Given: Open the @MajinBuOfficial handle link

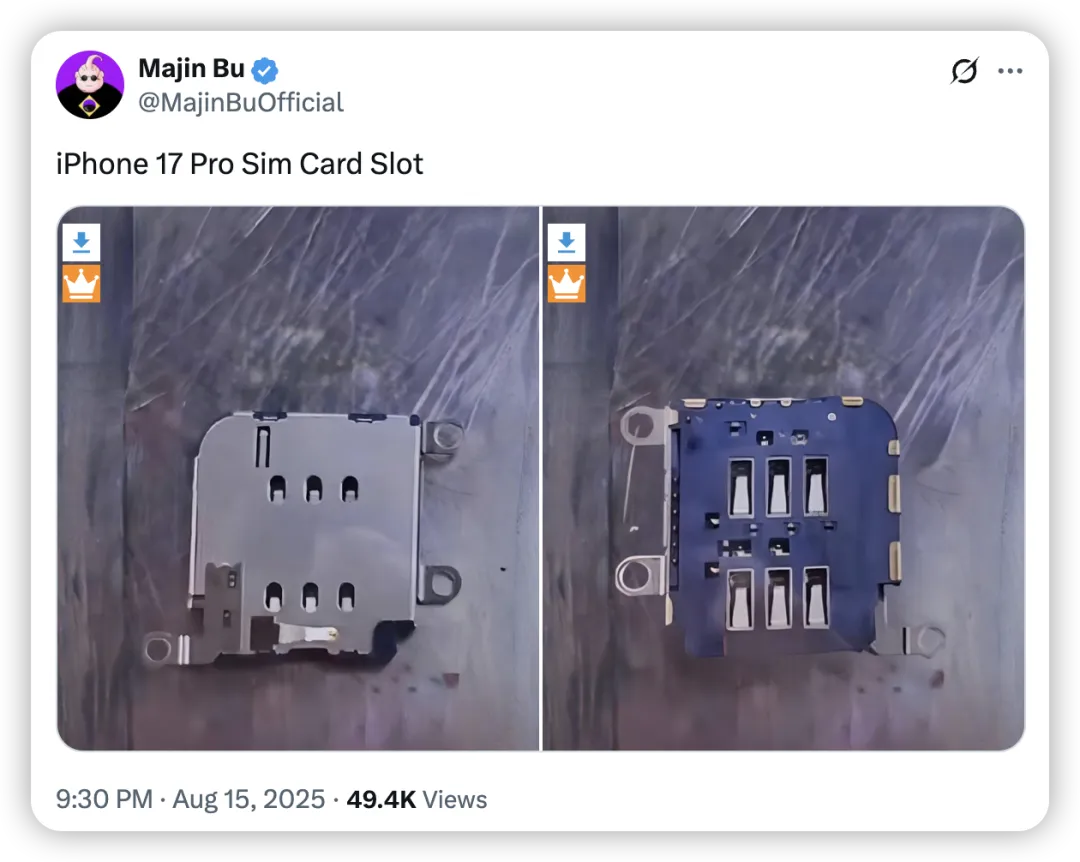Looking at the screenshot, I should [x=240, y=103].
